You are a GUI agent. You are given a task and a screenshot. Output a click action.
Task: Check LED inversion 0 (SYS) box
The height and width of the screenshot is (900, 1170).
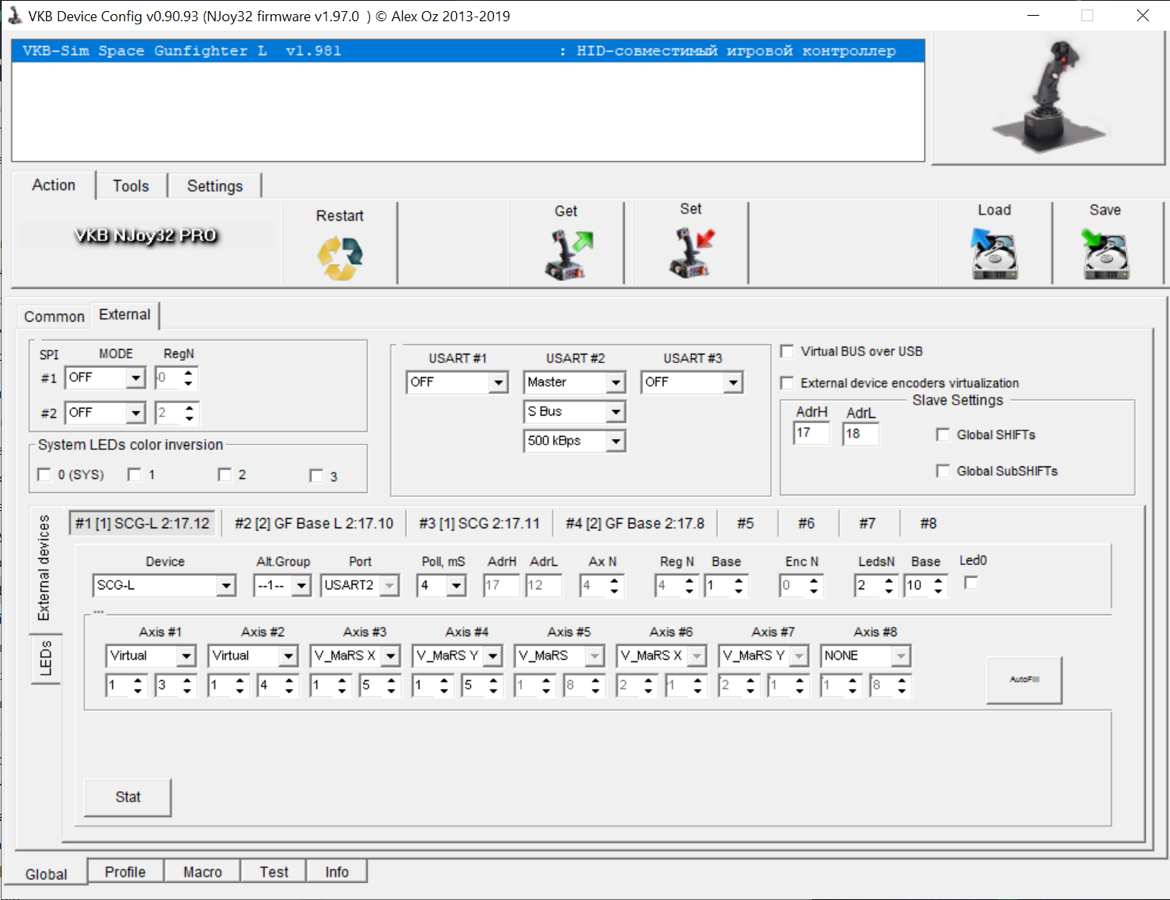(44, 475)
